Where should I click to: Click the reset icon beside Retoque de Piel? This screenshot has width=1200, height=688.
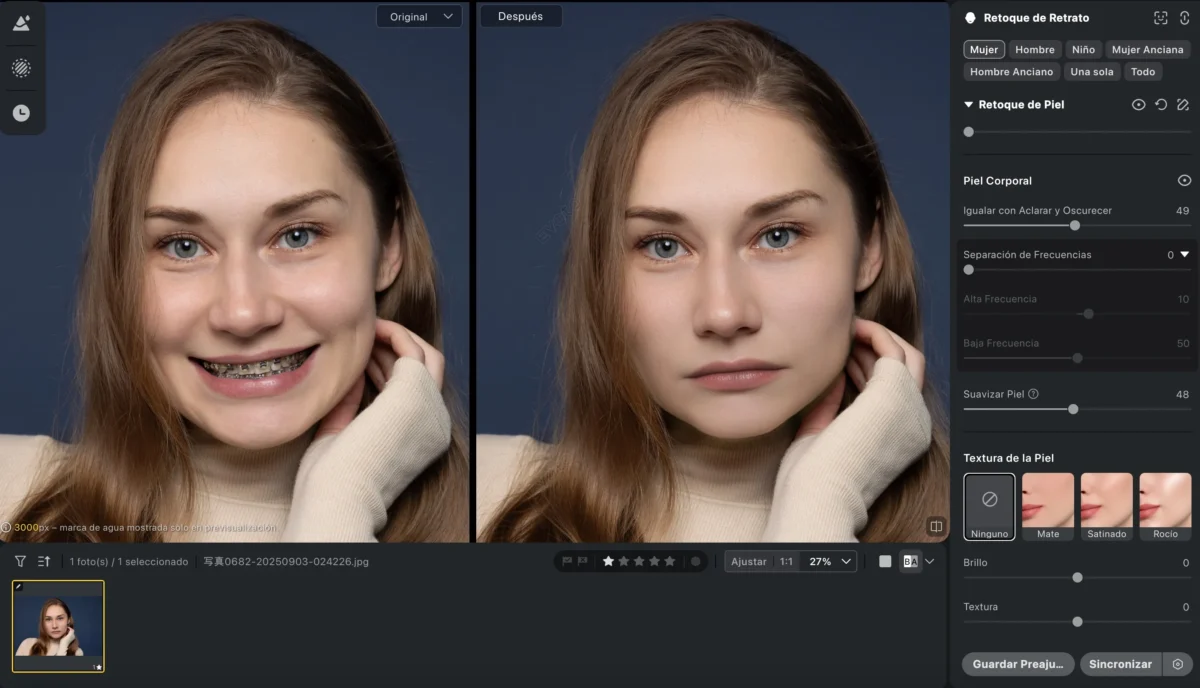tap(1161, 104)
